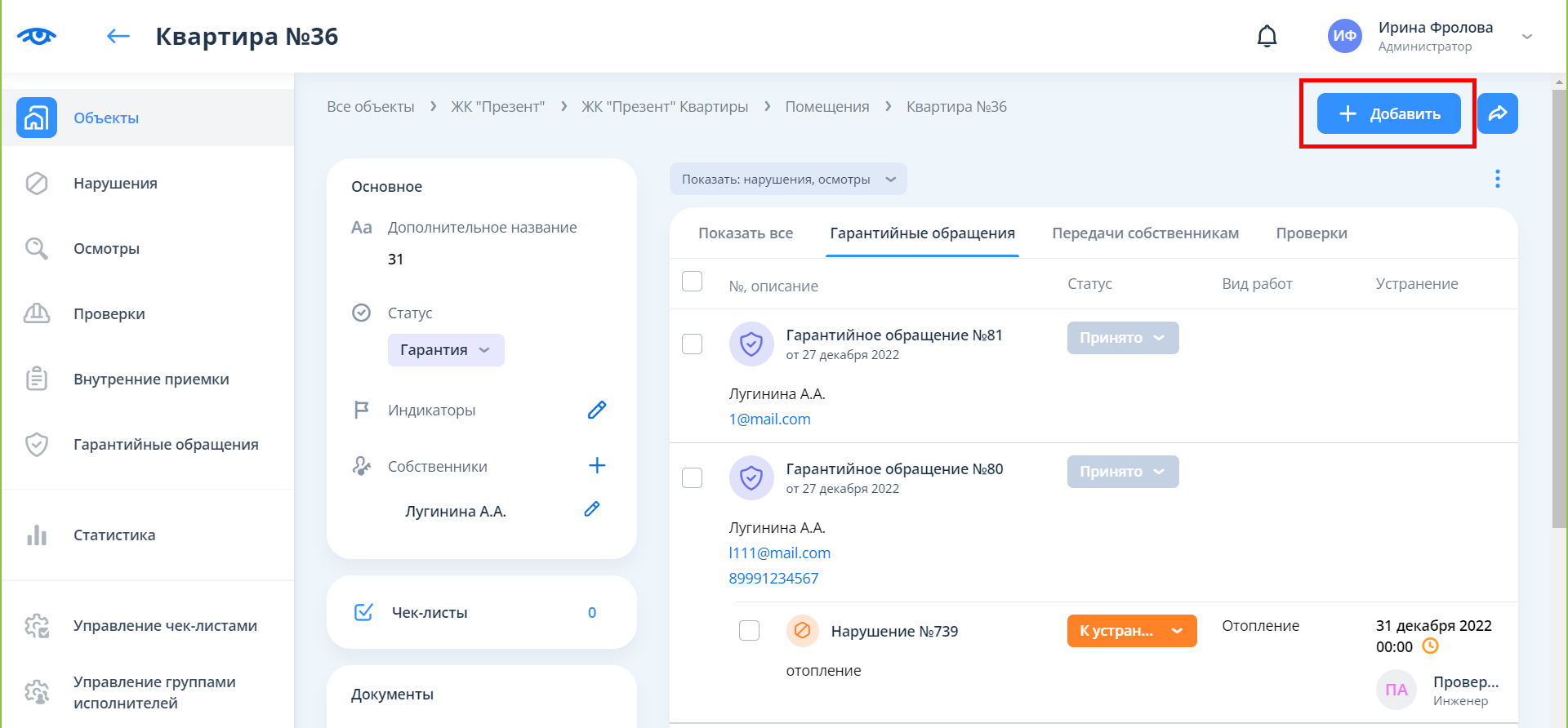Click the share arrow icon button

[x=1497, y=113]
